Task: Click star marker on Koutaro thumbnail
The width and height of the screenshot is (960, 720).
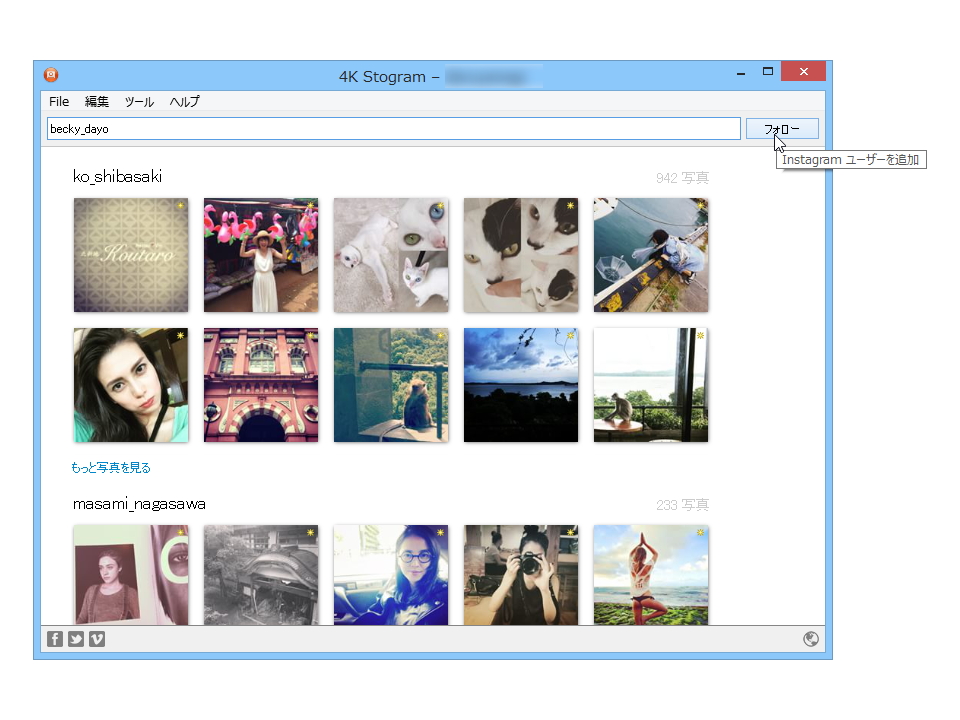Action: pos(181,206)
